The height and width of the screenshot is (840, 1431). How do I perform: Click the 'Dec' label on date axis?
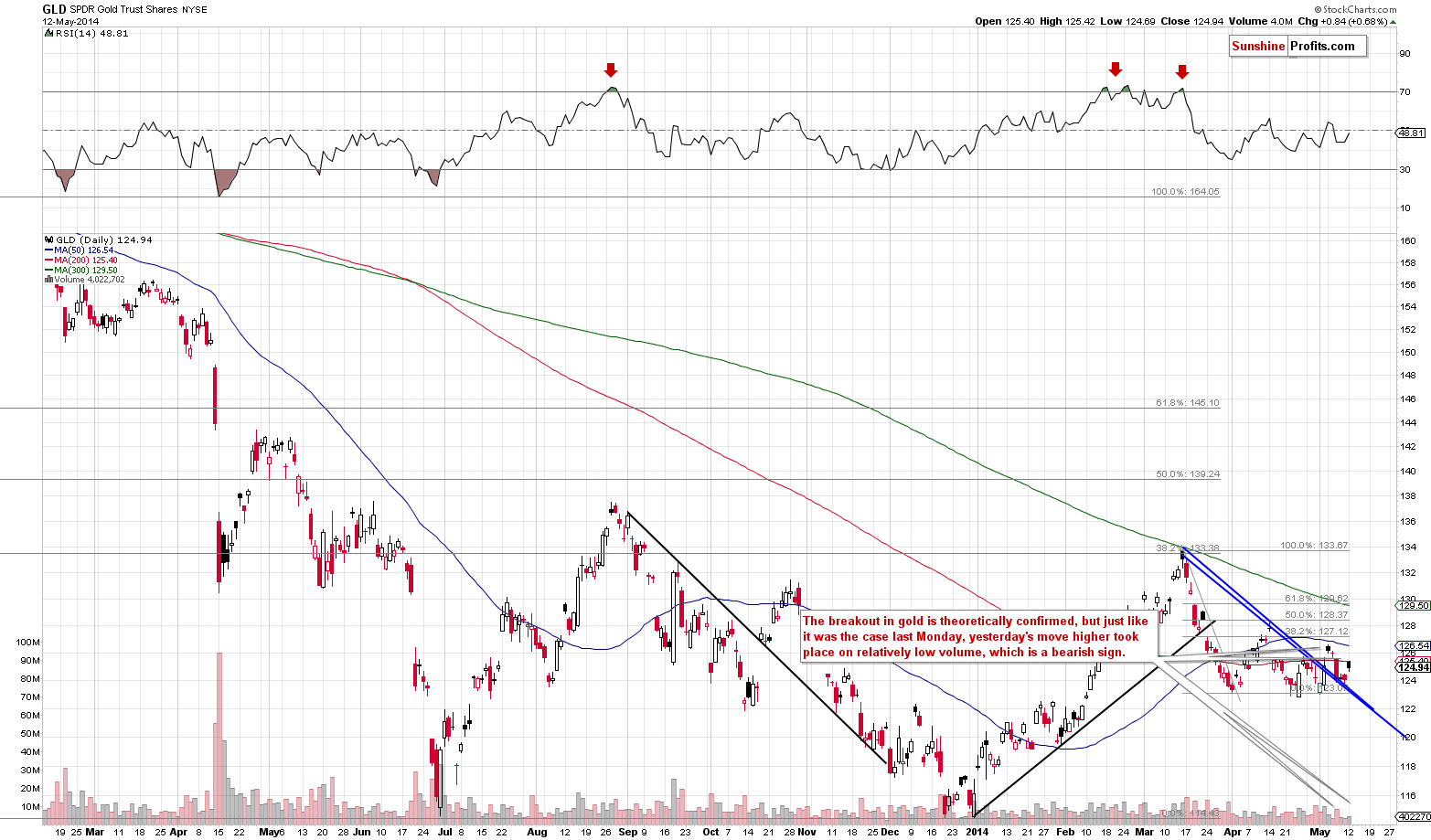(x=890, y=833)
